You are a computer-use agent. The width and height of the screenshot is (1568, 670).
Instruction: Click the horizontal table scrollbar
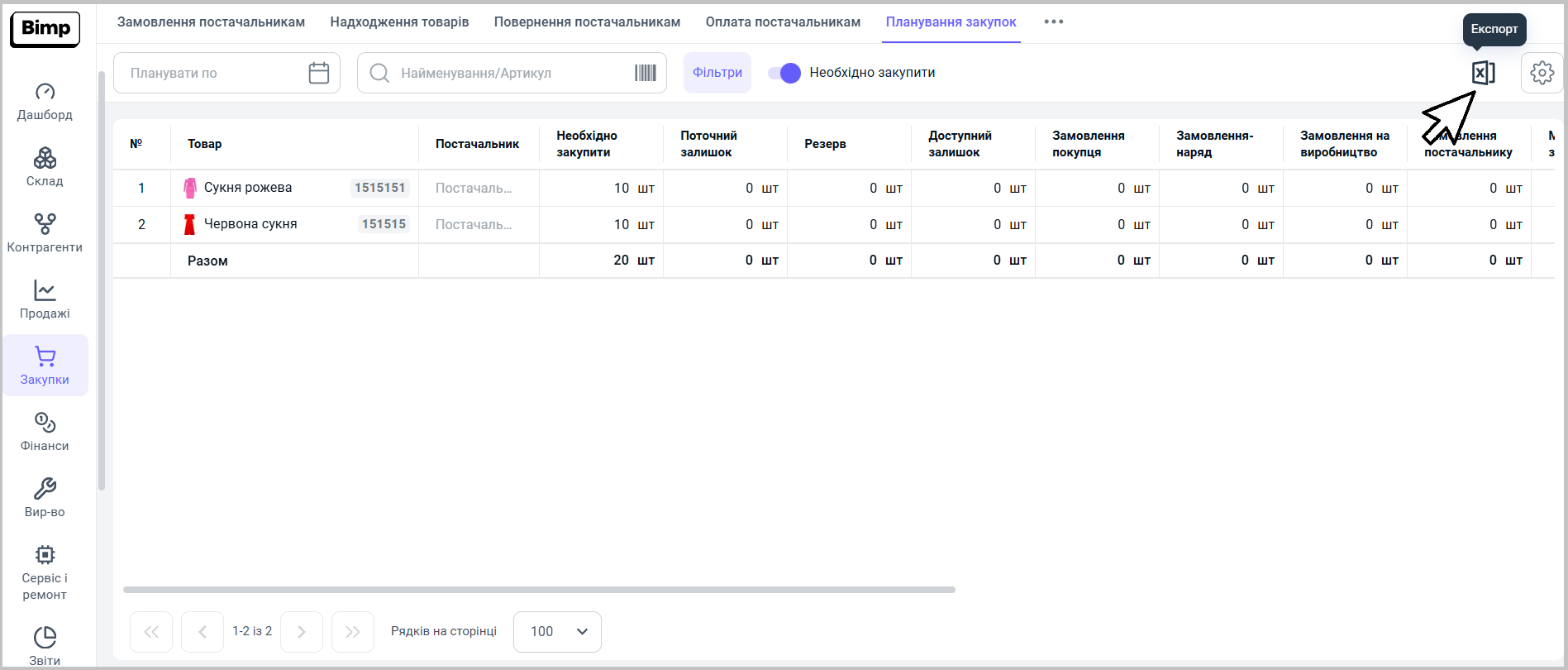[x=539, y=590]
